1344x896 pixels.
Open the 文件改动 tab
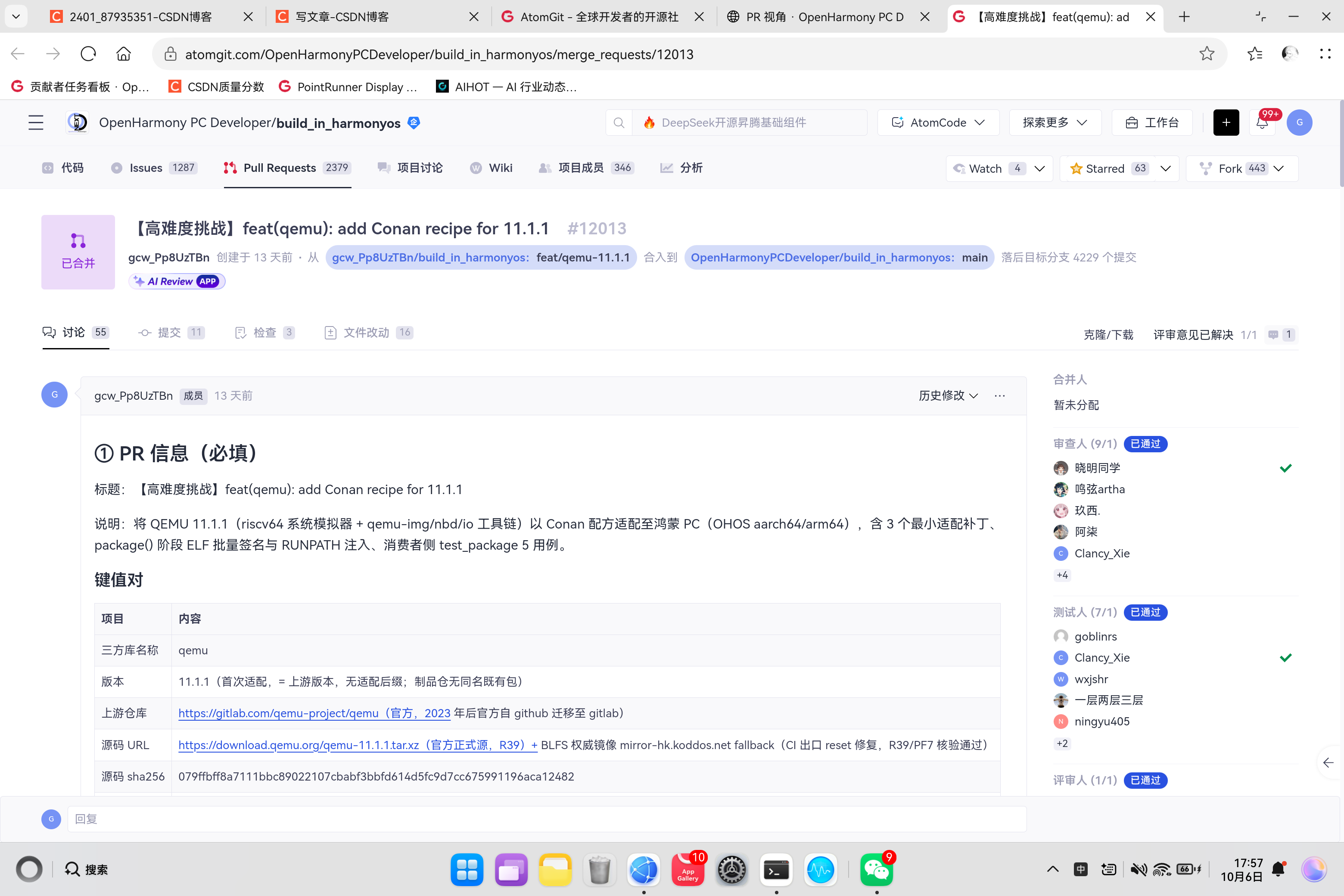pyautogui.click(x=369, y=333)
